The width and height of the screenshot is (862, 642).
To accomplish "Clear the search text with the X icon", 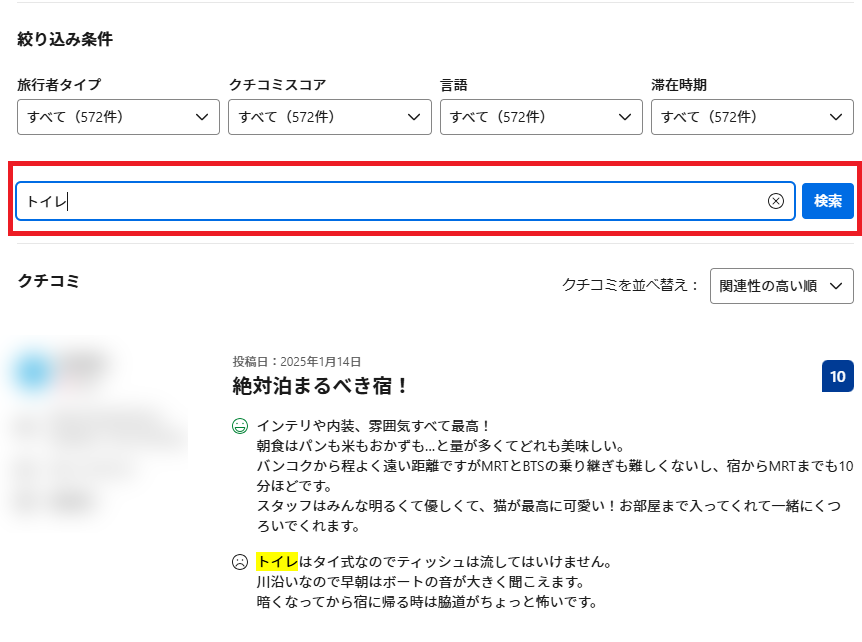I will coord(775,201).
